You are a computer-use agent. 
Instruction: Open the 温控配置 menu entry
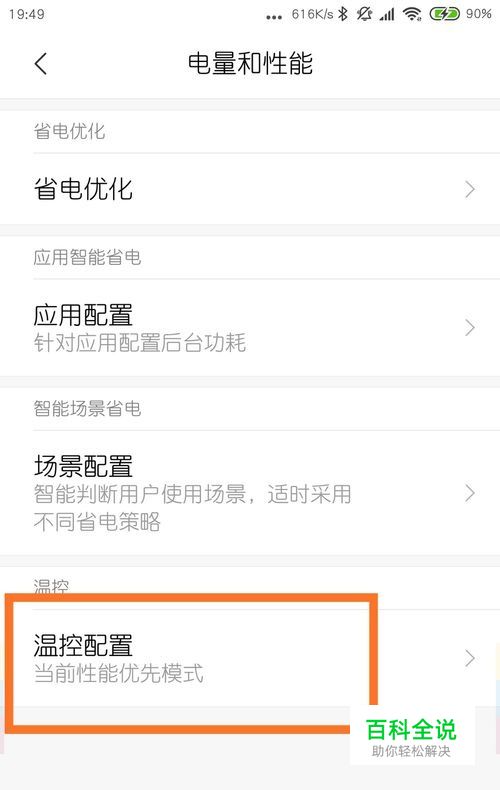tap(250, 658)
